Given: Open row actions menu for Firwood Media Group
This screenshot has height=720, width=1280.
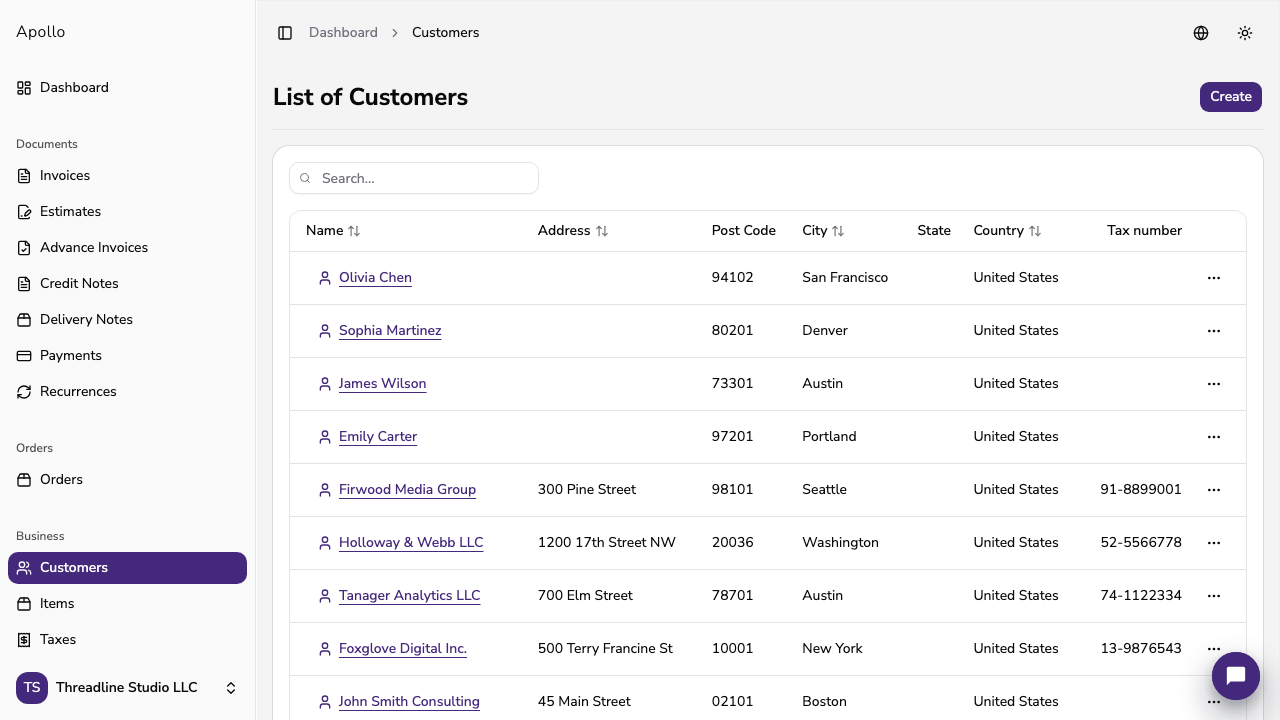Looking at the screenshot, I should [1214, 490].
